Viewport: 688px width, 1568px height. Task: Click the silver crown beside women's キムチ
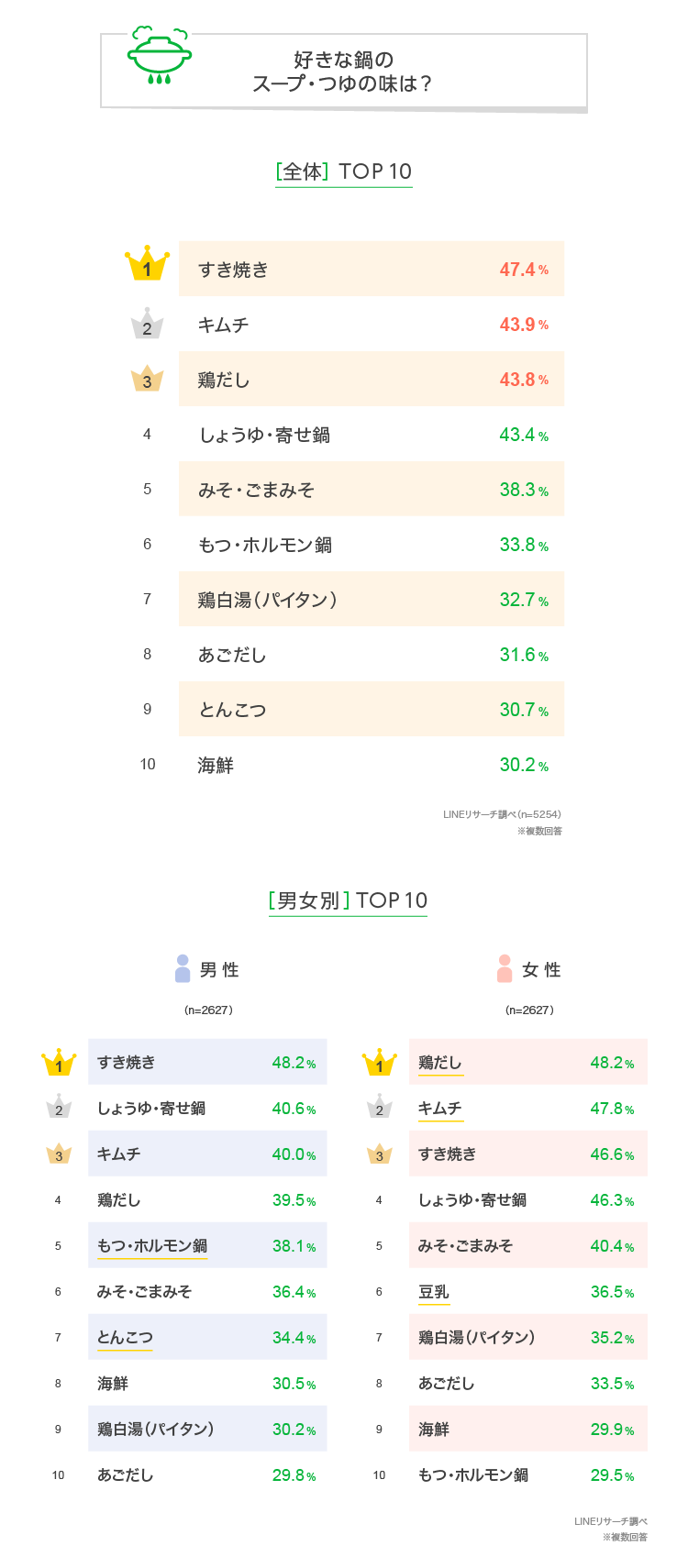coord(379,1108)
